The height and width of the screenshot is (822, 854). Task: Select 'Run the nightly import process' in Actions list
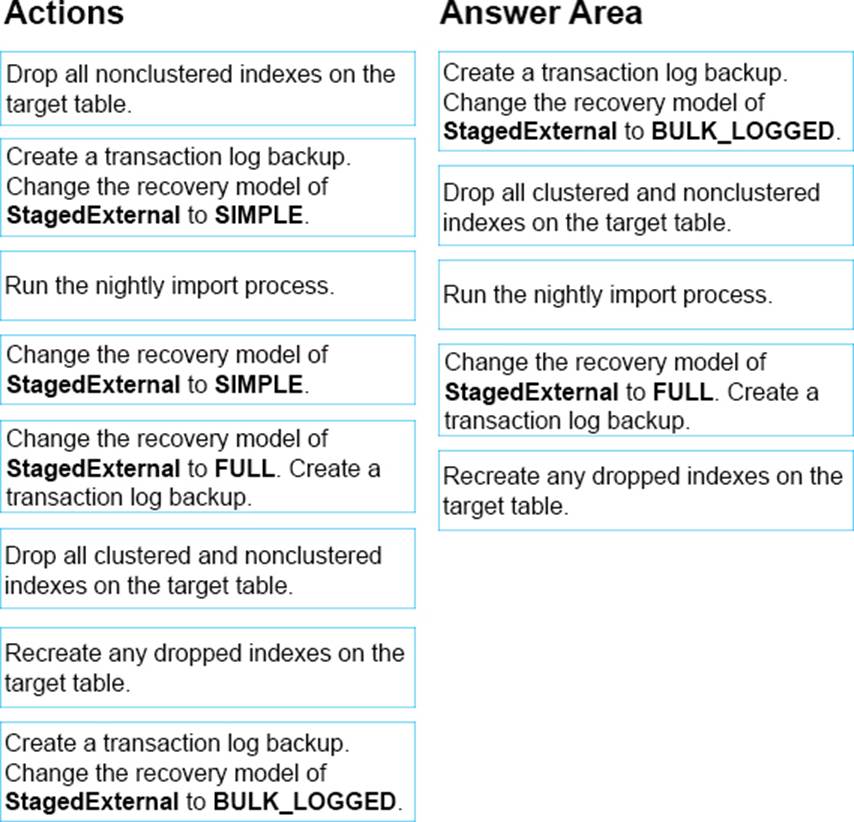(207, 286)
